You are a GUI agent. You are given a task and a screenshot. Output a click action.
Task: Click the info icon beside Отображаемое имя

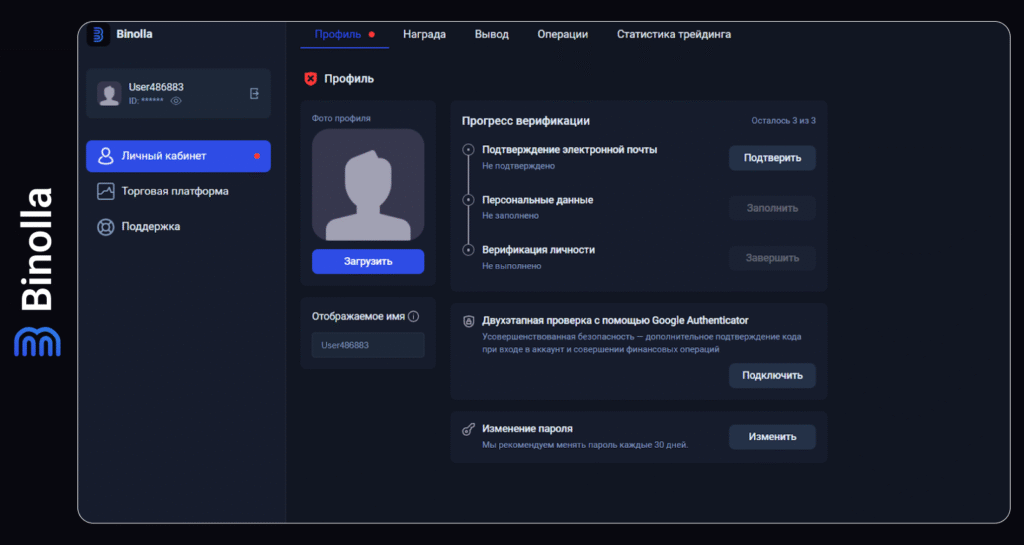point(413,316)
